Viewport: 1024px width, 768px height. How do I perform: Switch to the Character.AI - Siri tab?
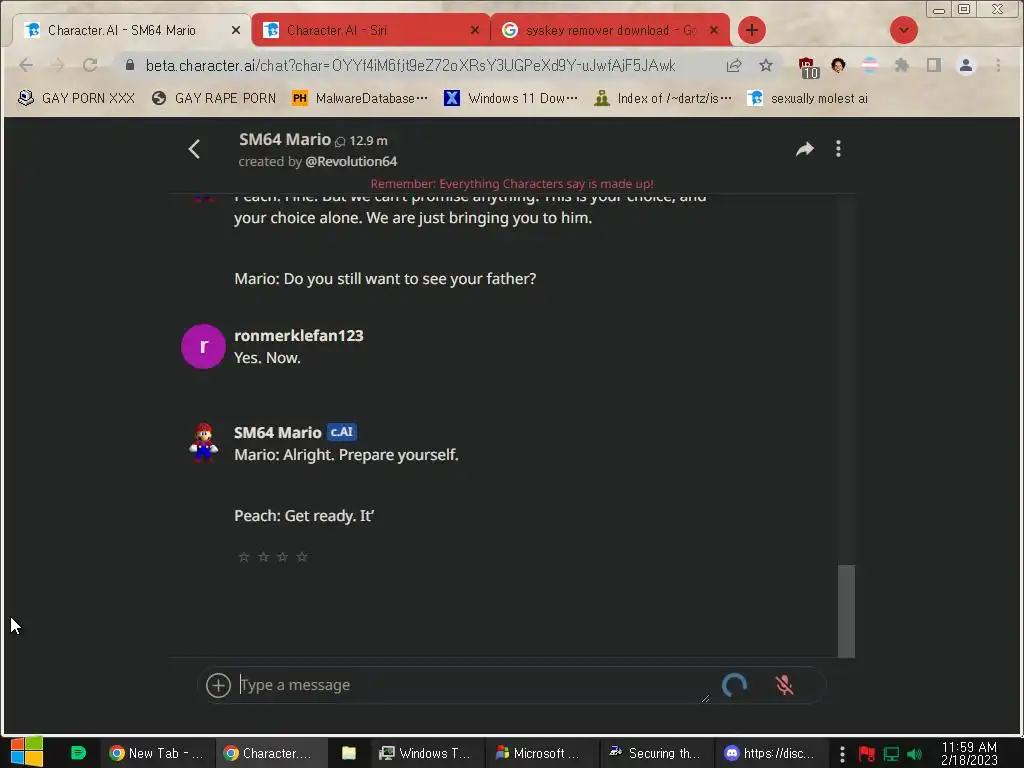coord(370,30)
